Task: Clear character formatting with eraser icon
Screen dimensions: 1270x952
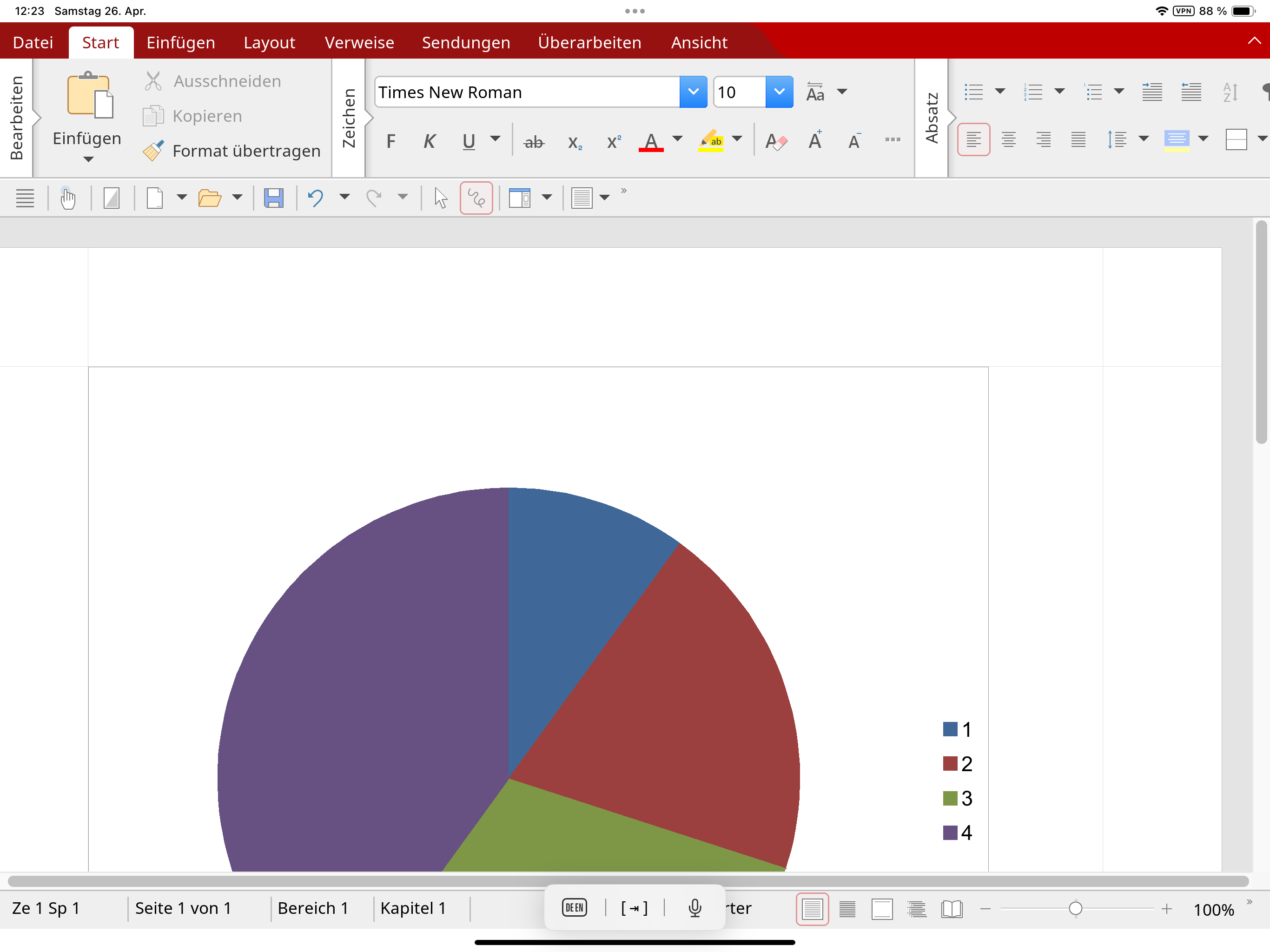Action: tap(776, 141)
